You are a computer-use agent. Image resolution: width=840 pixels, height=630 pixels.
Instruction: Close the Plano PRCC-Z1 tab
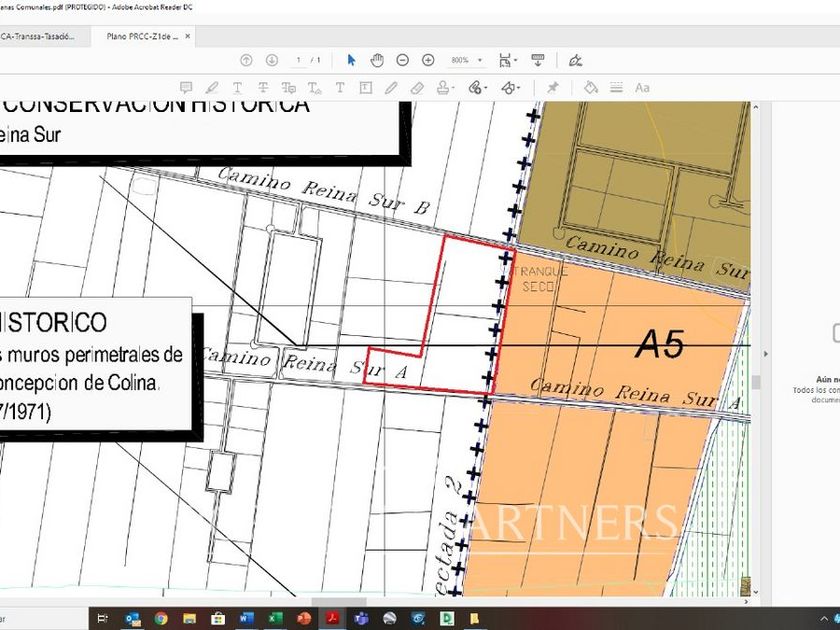[187, 36]
